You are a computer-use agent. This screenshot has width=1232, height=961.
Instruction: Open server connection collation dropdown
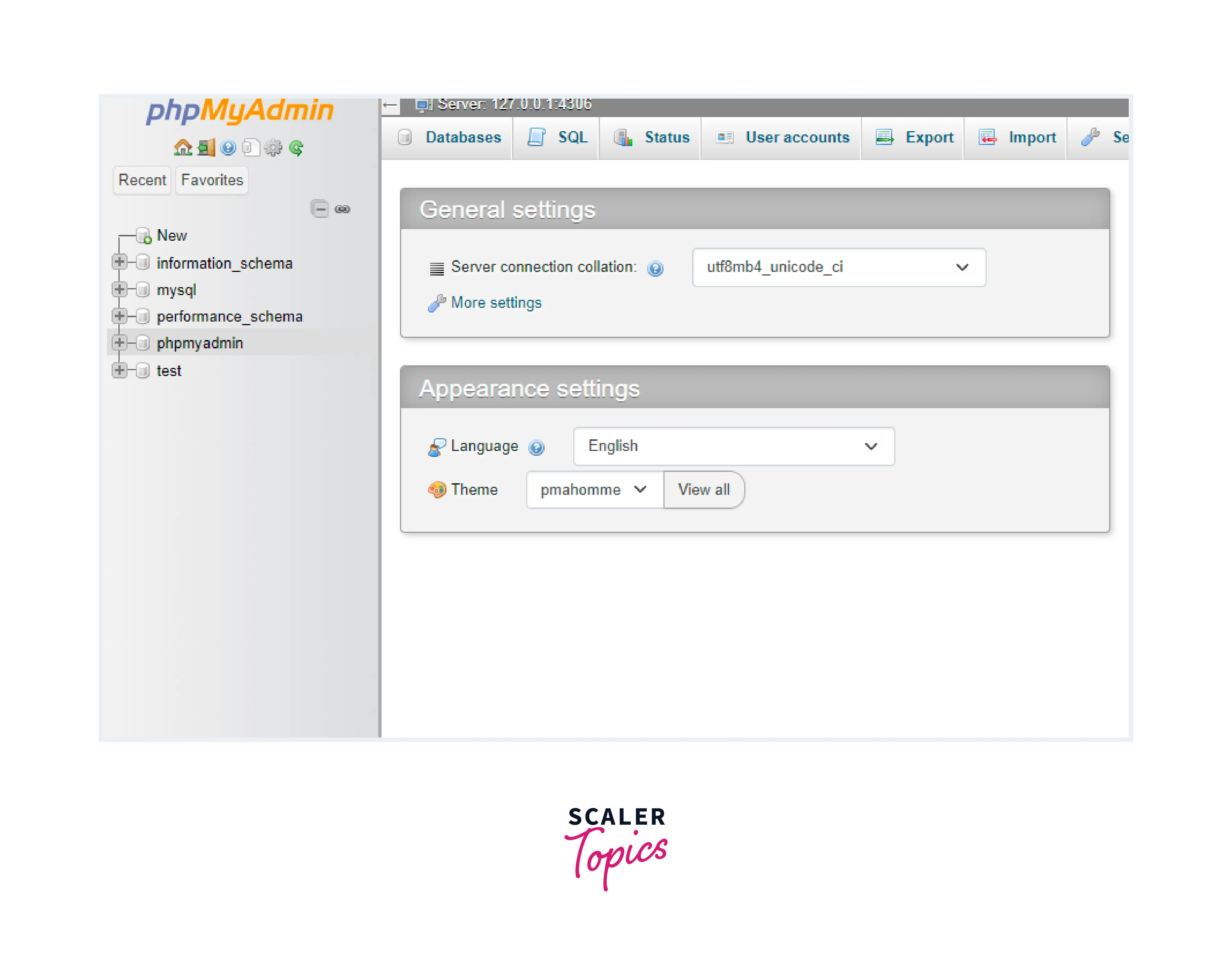tap(839, 268)
